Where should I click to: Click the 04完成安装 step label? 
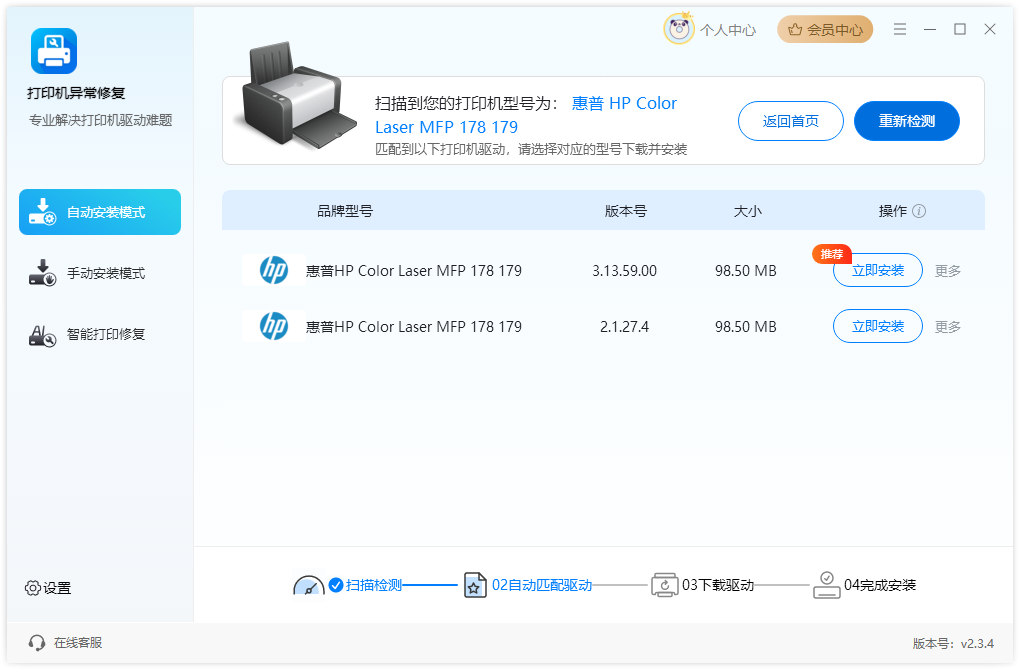tap(879, 585)
